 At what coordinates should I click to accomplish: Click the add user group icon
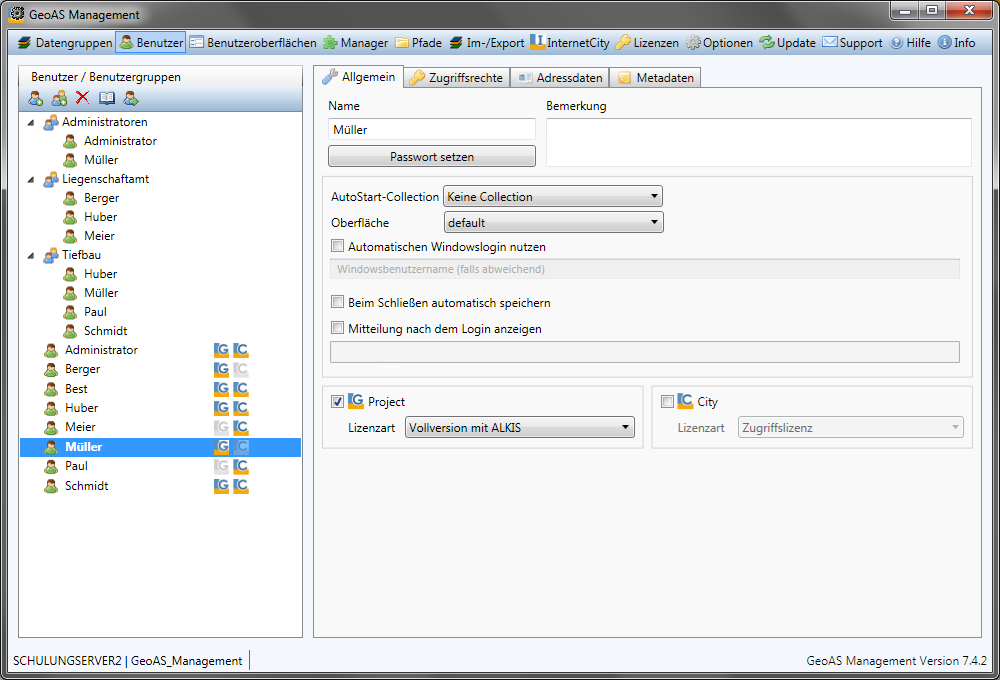point(59,98)
